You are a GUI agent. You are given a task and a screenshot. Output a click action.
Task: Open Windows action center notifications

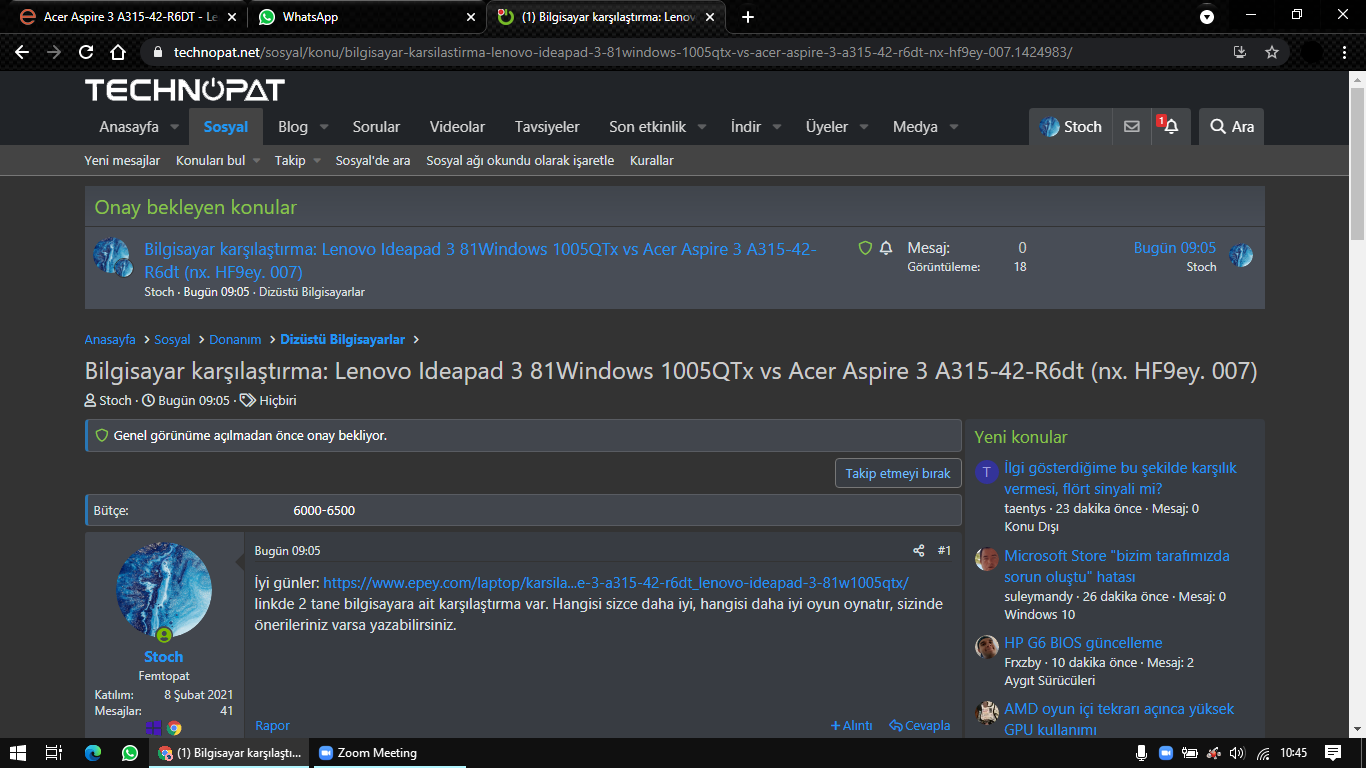pos(1333,753)
